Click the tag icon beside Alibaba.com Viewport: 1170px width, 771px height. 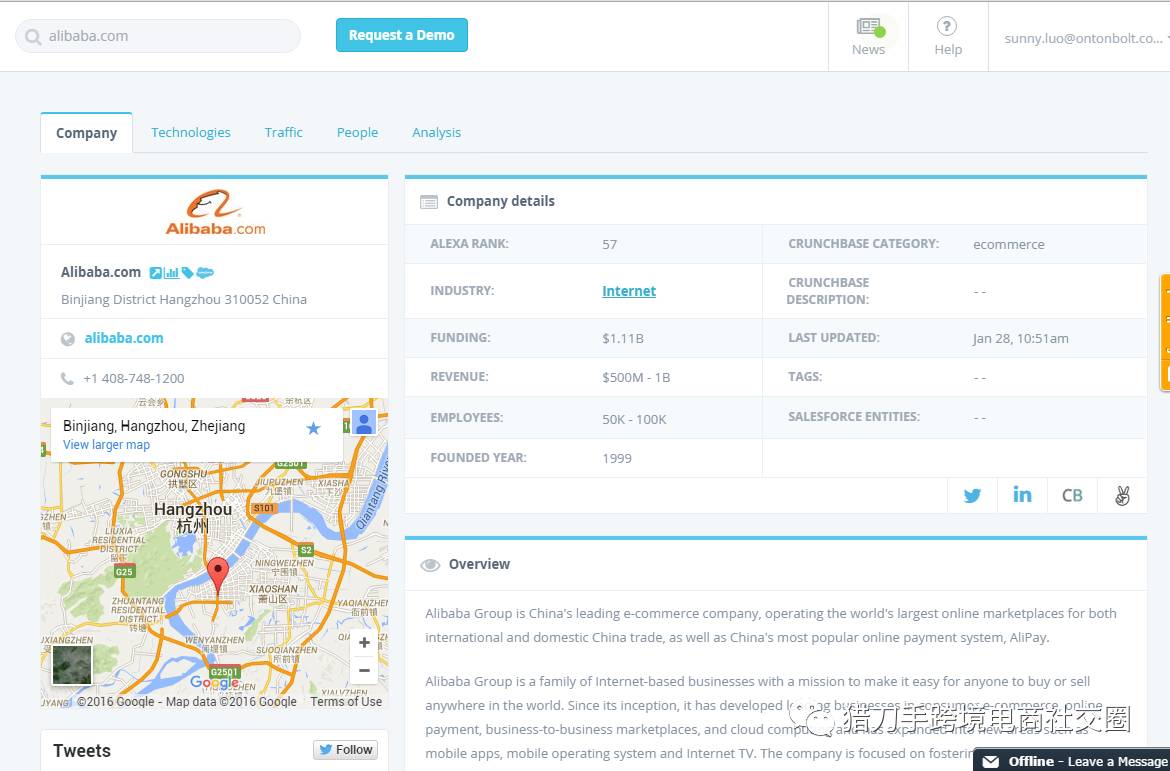[x=187, y=273]
